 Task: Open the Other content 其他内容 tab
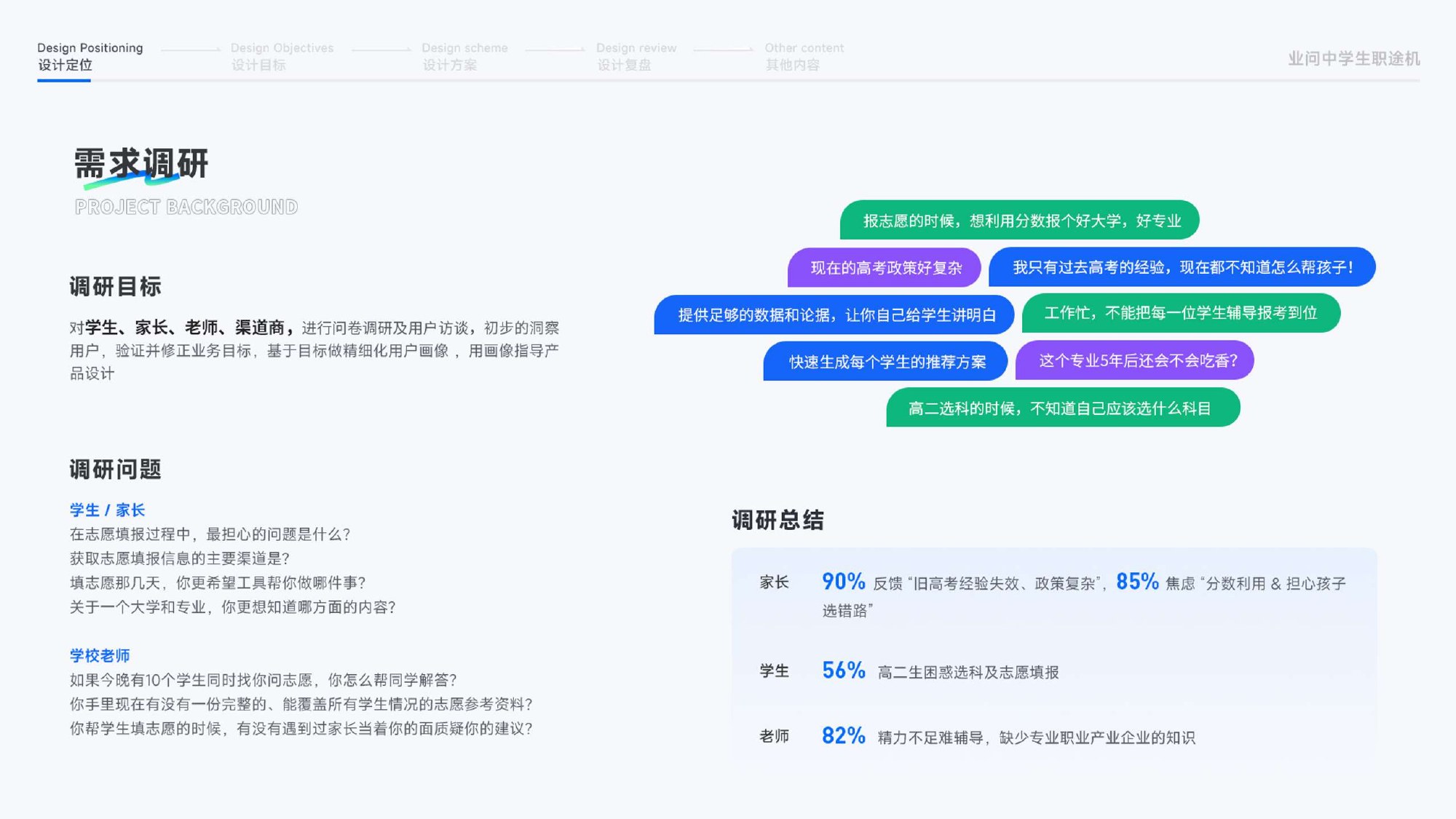click(804, 57)
